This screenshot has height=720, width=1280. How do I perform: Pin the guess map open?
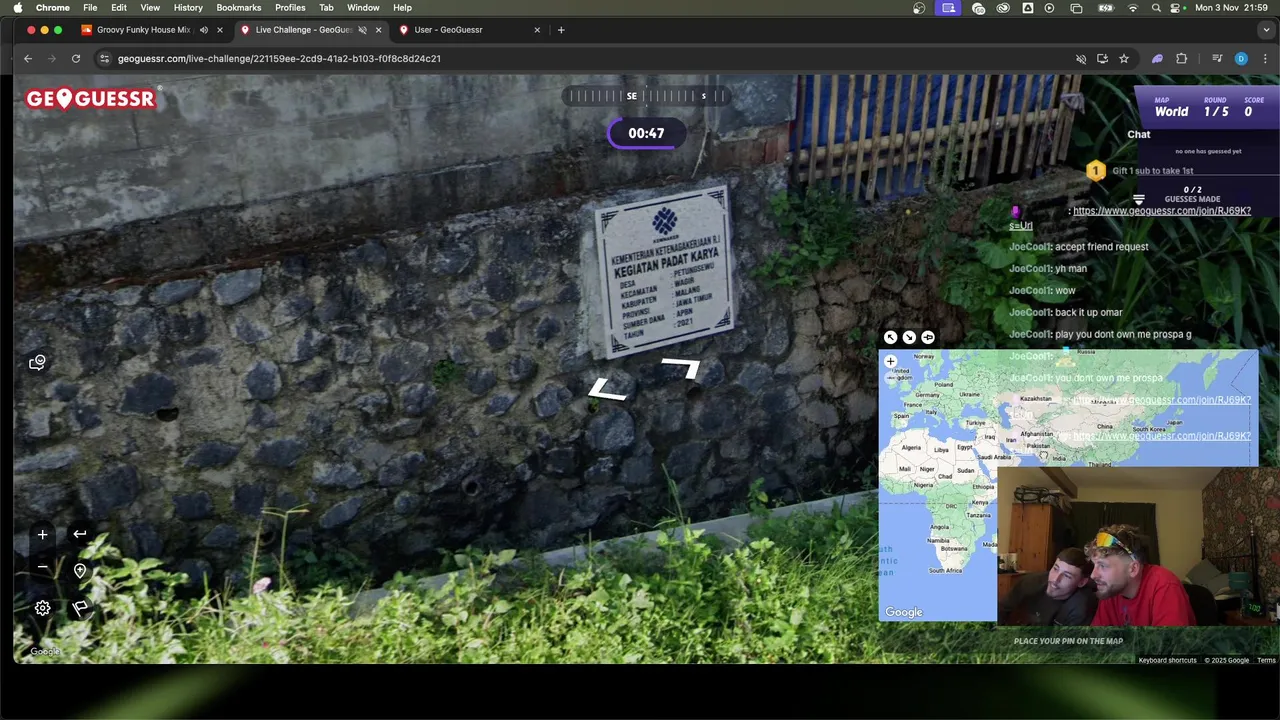(928, 337)
